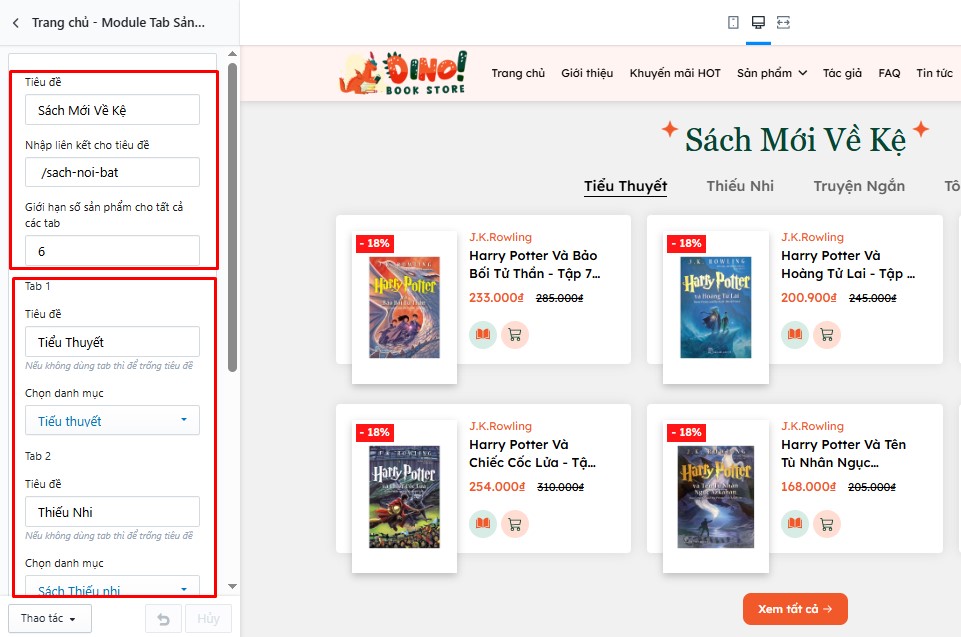Open Trang chủ in the navigation
The image size is (961, 637).
coord(518,73)
